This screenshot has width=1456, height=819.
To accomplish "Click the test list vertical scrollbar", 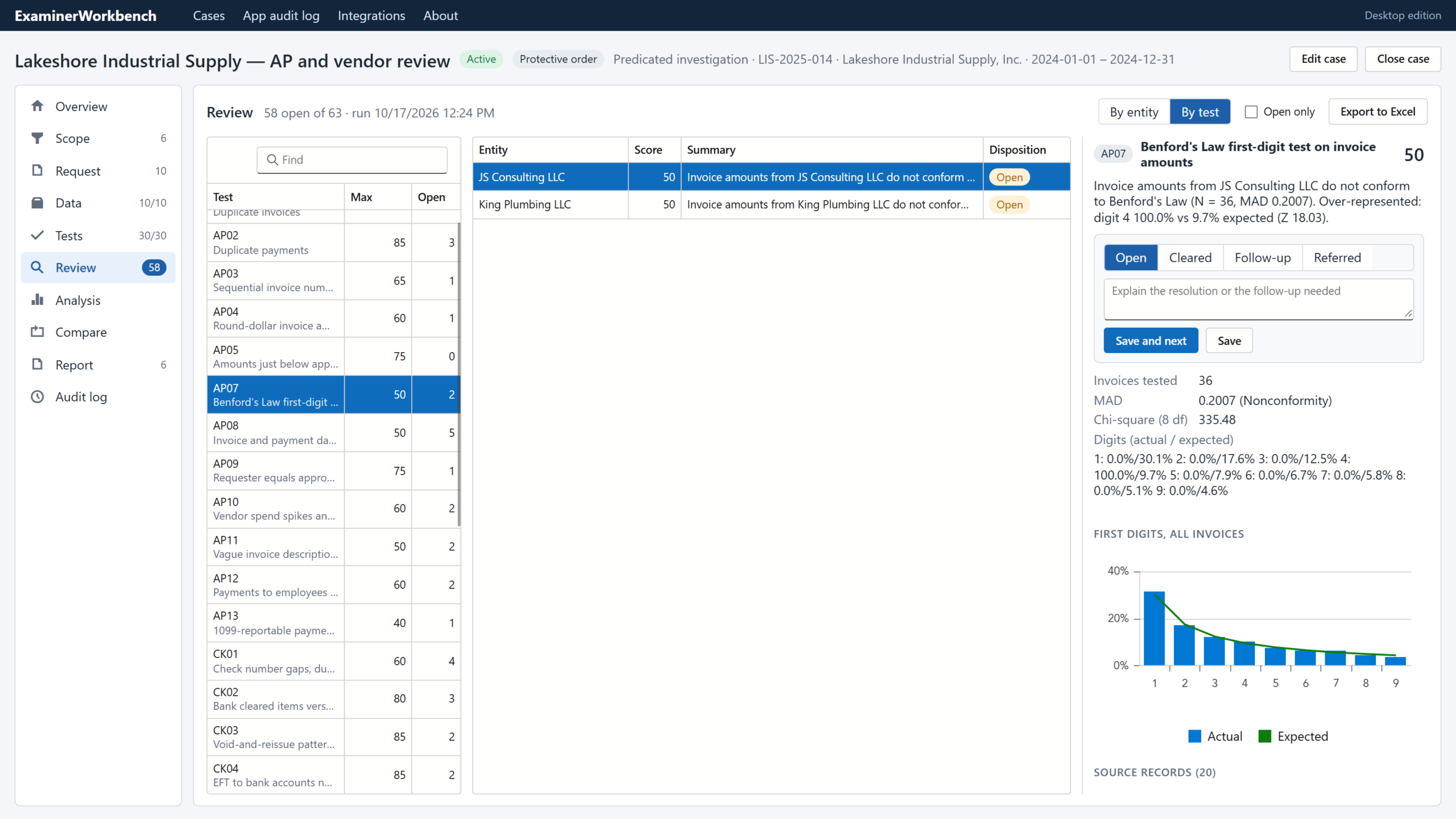I will (458, 374).
